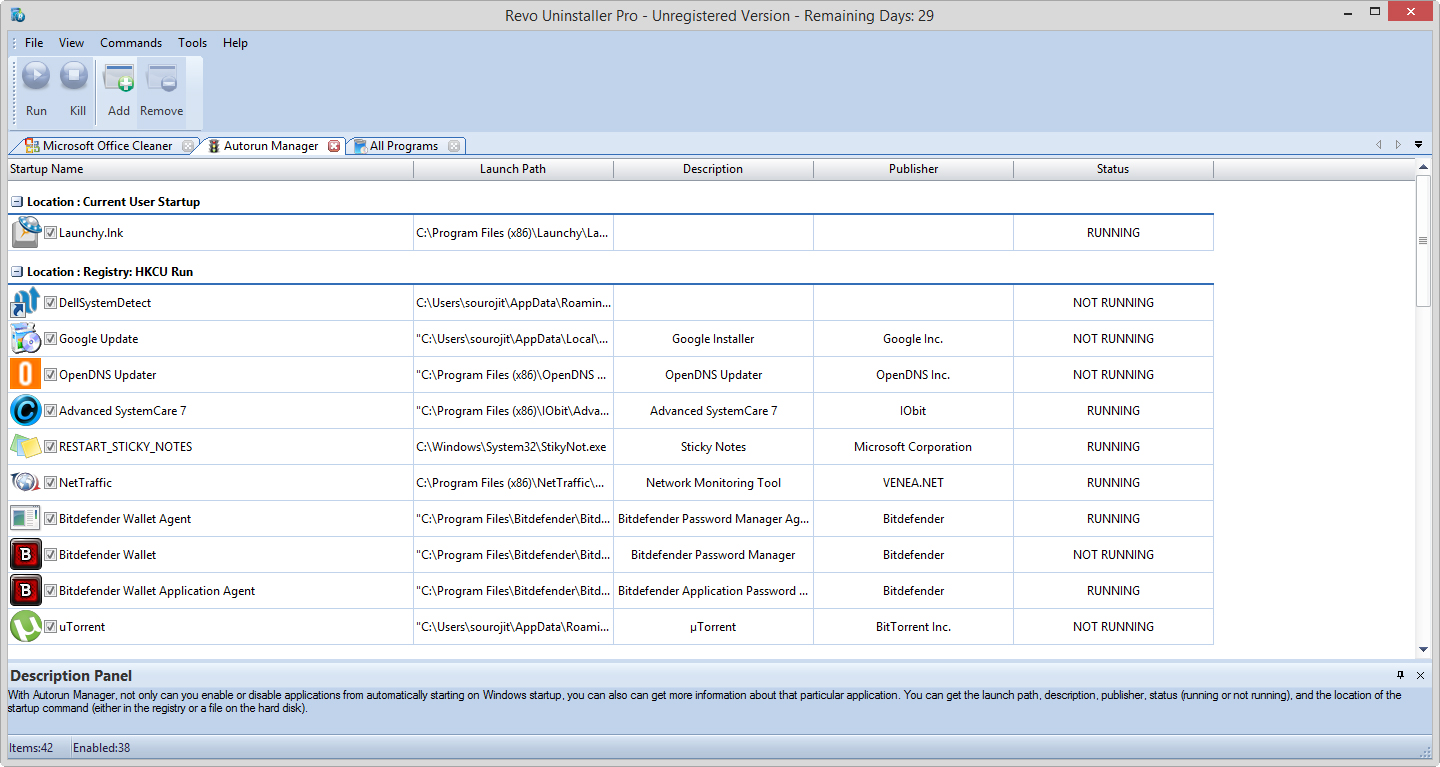Screen dimensions: 1440x767
Task: Click the "Enabled:38" status bar entry
Action: pyautogui.click(x=101, y=748)
